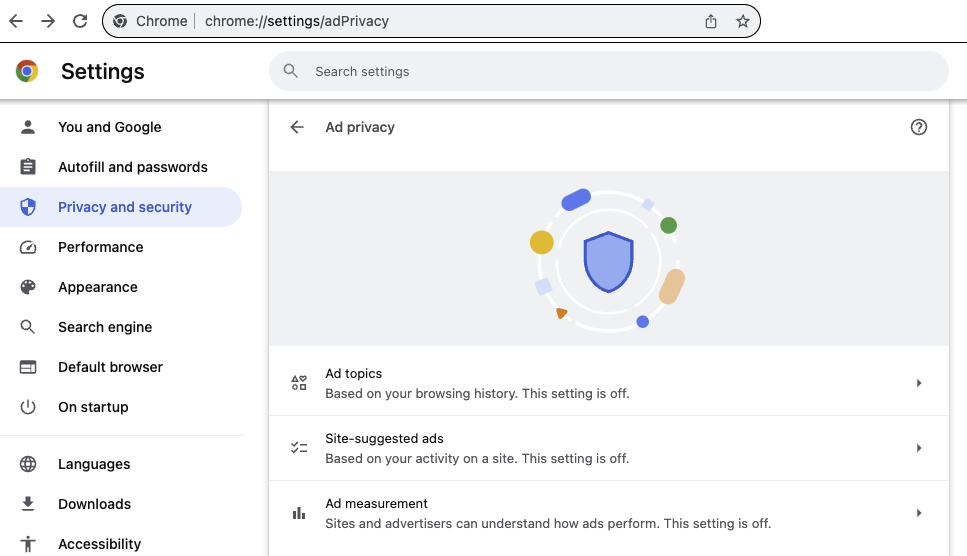This screenshot has width=967, height=556.
Task: Click the back arrow beside Ad privacy
Action: pos(297,127)
